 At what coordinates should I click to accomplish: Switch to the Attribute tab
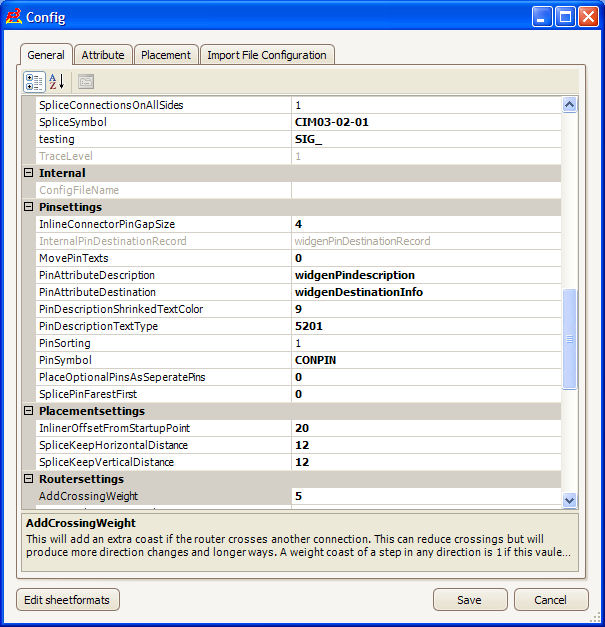click(x=103, y=56)
